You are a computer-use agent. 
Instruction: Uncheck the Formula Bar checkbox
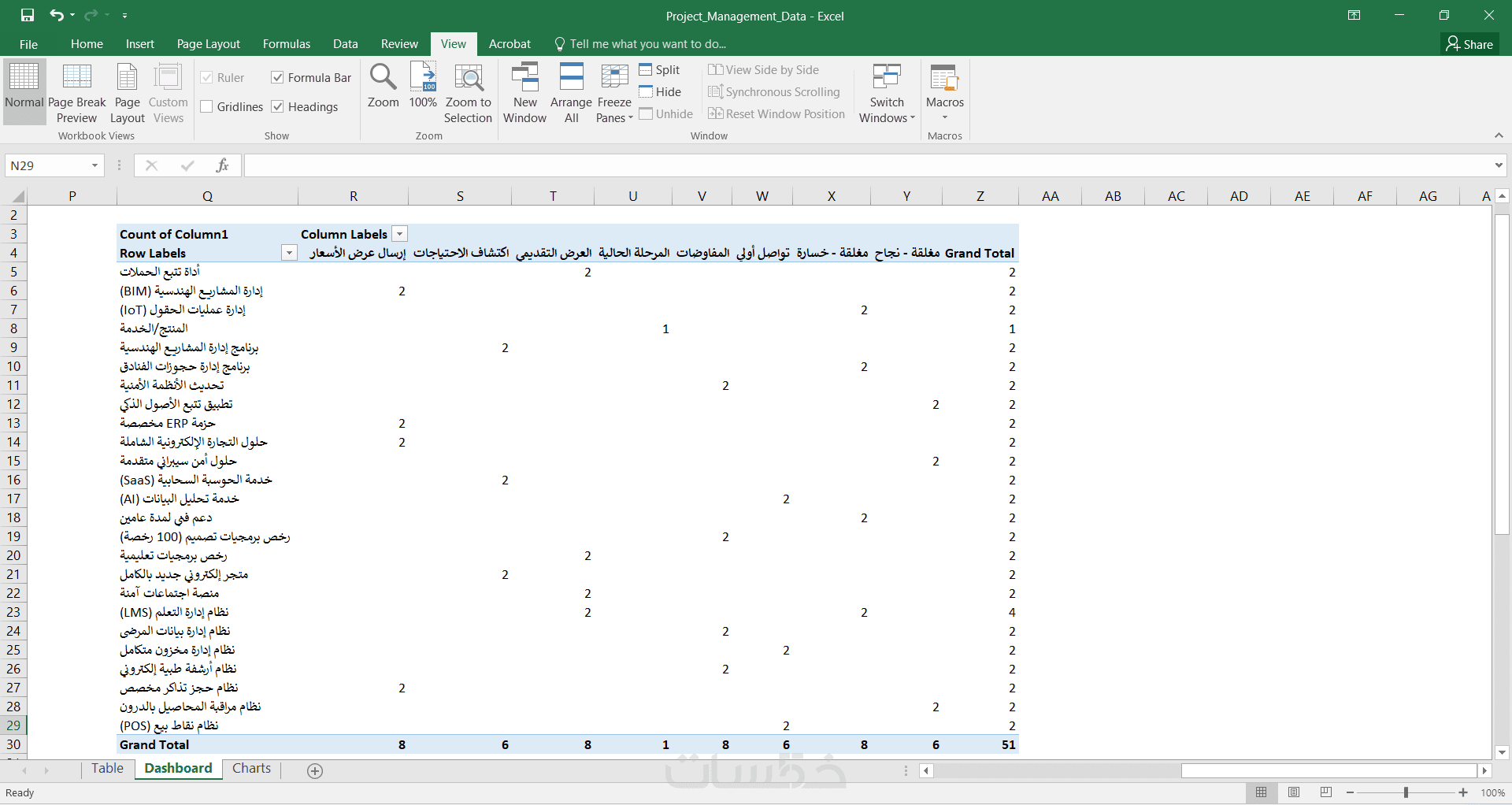277,77
